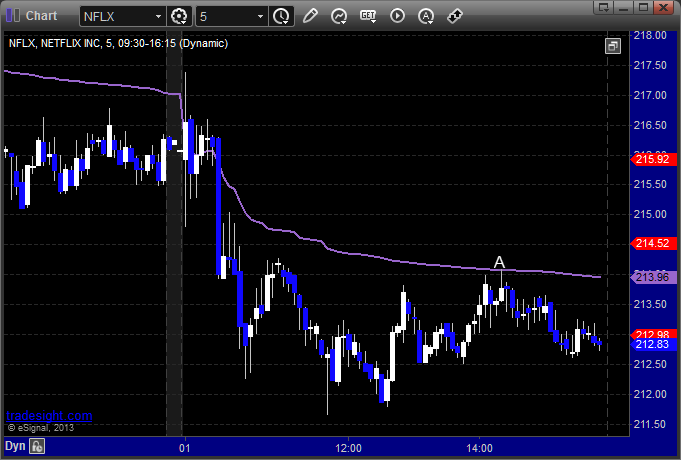Click the 217.50 price axis label
The image size is (681, 460).
[x=650, y=65]
